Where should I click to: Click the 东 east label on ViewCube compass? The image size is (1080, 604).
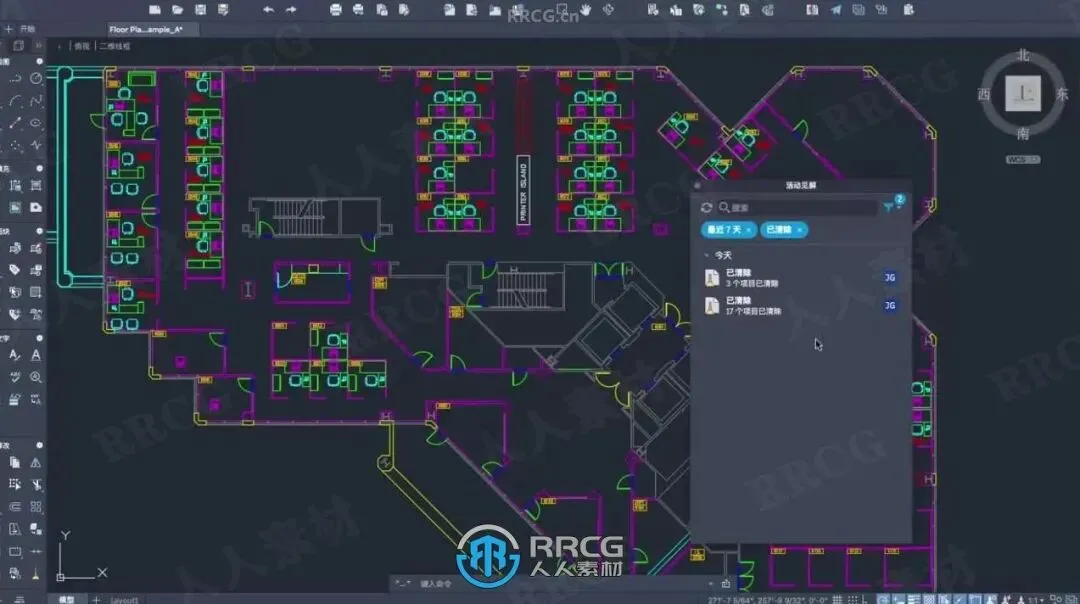(x=1062, y=94)
